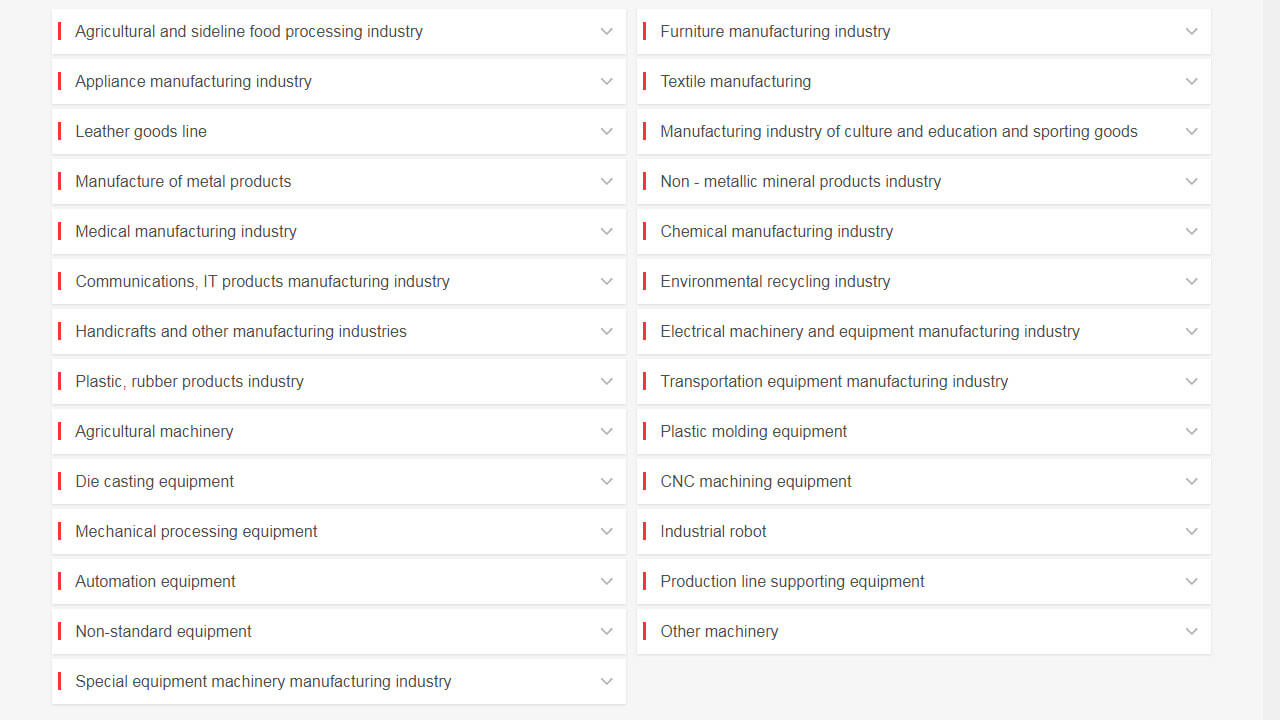Open the Transportation equipment manufacturing industry list
The width and height of the screenshot is (1280, 720).
pyautogui.click(x=923, y=381)
